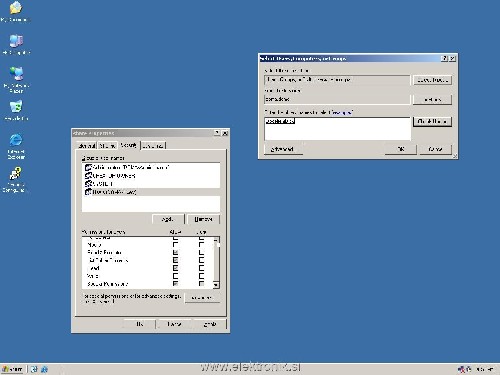Click the location read-only field

[337, 99]
